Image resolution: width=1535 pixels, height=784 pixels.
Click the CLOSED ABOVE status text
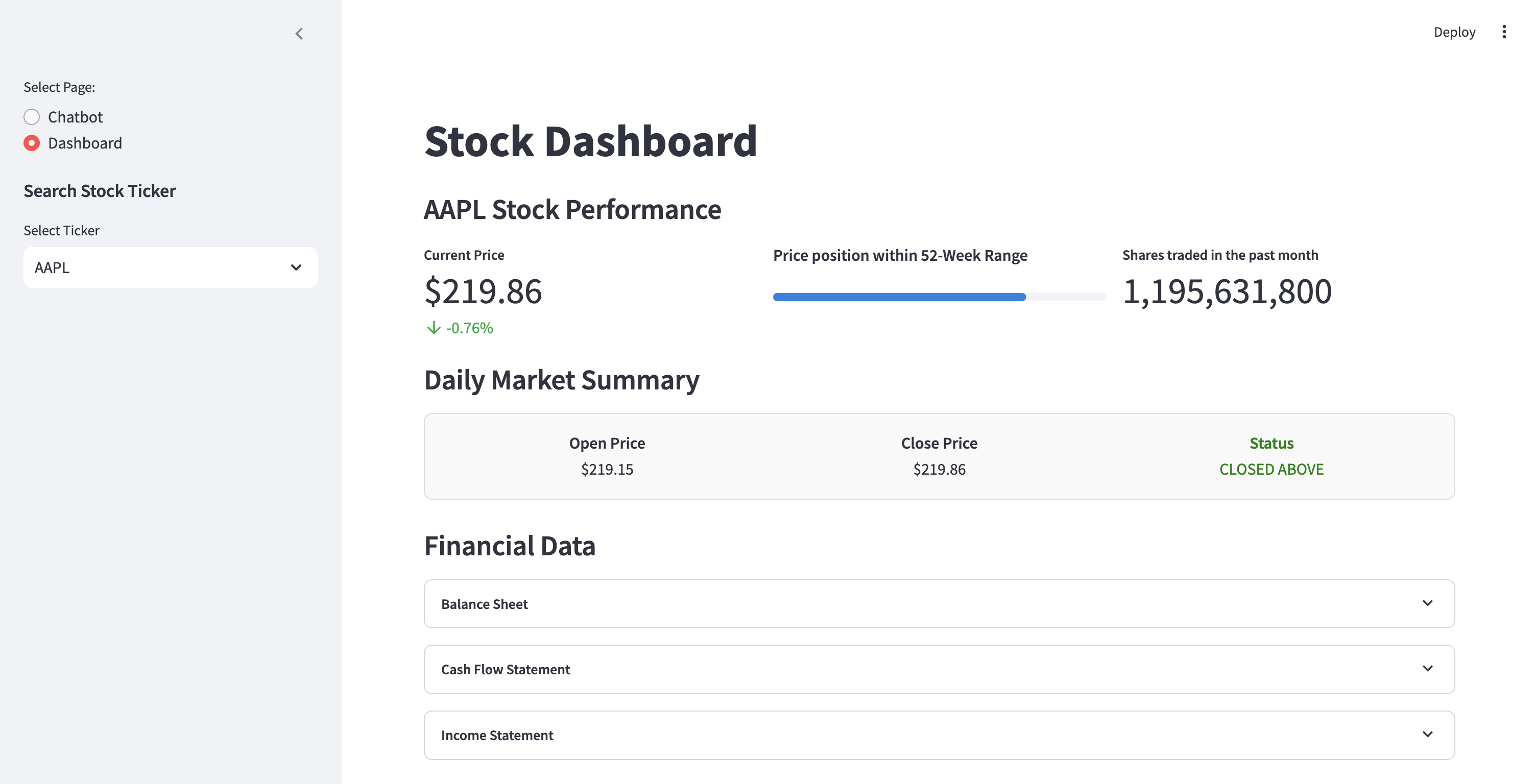1271,470
